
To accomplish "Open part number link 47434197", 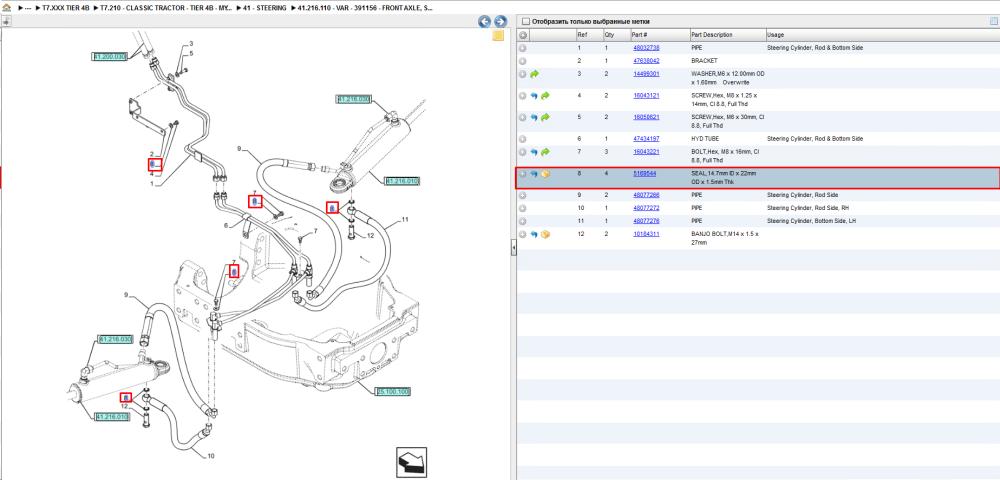I will [x=646, y=139].
